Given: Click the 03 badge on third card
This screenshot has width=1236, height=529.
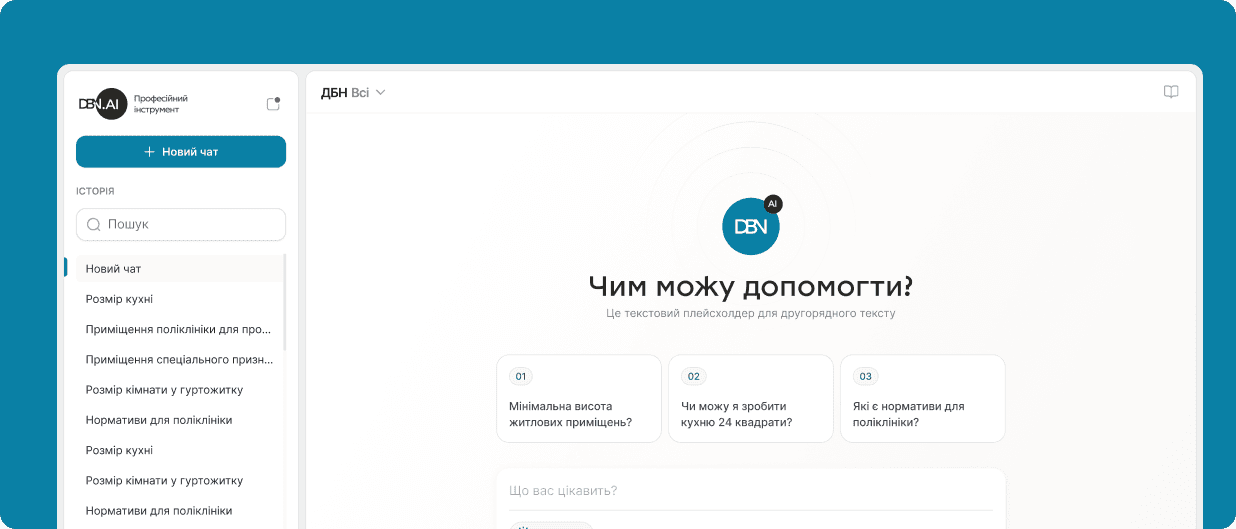Looking at the screenshot, I should [x=866, y=377].
